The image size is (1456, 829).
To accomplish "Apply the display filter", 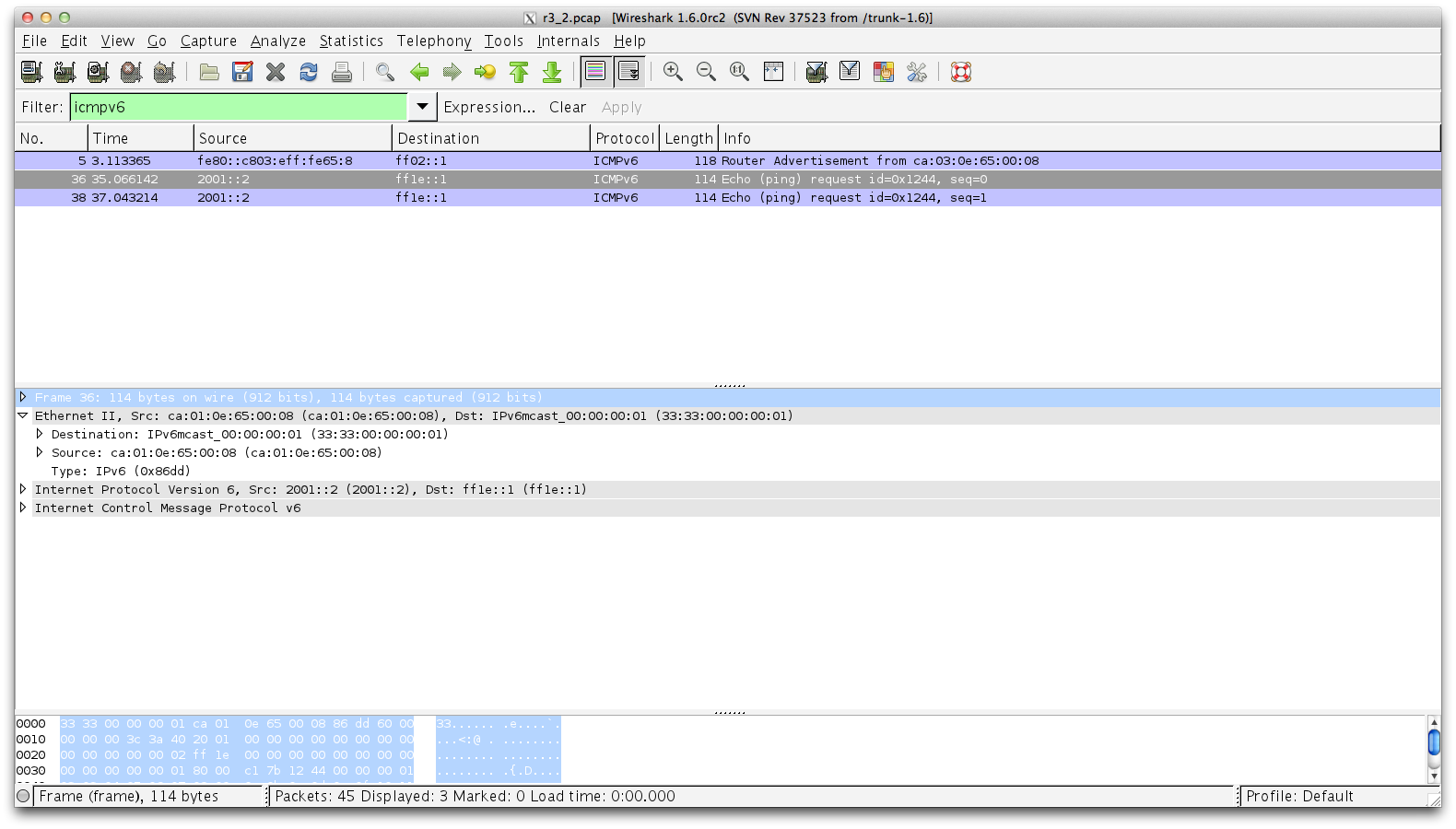I will (622, 107).
